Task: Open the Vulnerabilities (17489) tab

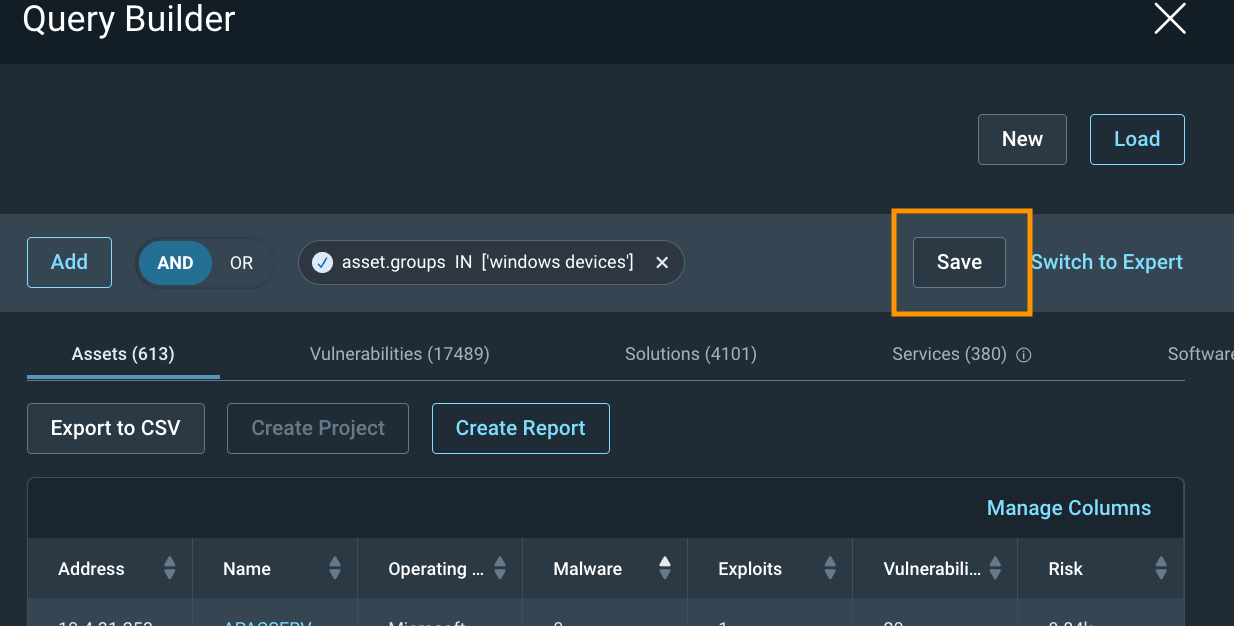Action: tap(399, 354)
